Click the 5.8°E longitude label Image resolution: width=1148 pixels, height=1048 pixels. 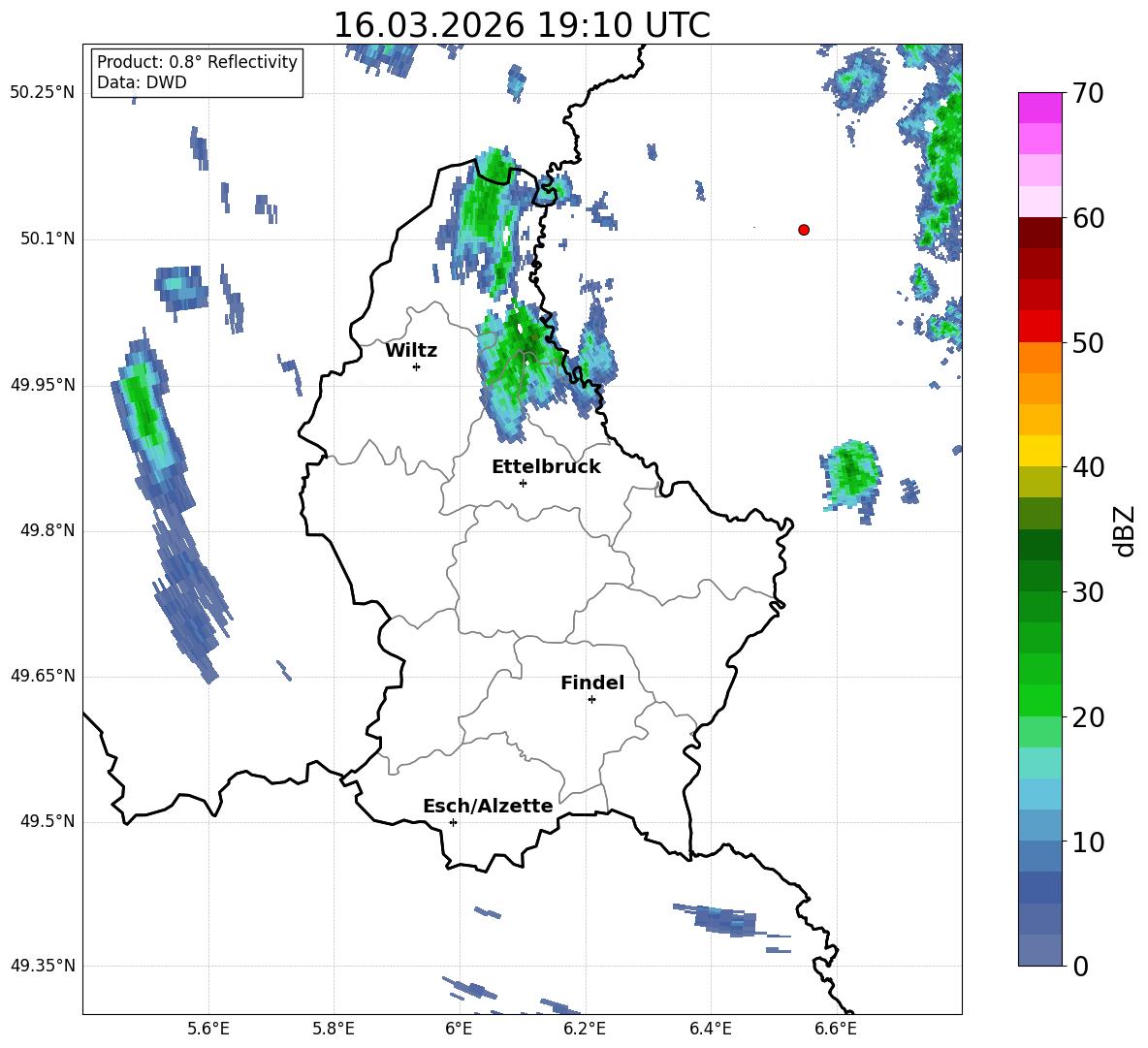(334, 1029)
